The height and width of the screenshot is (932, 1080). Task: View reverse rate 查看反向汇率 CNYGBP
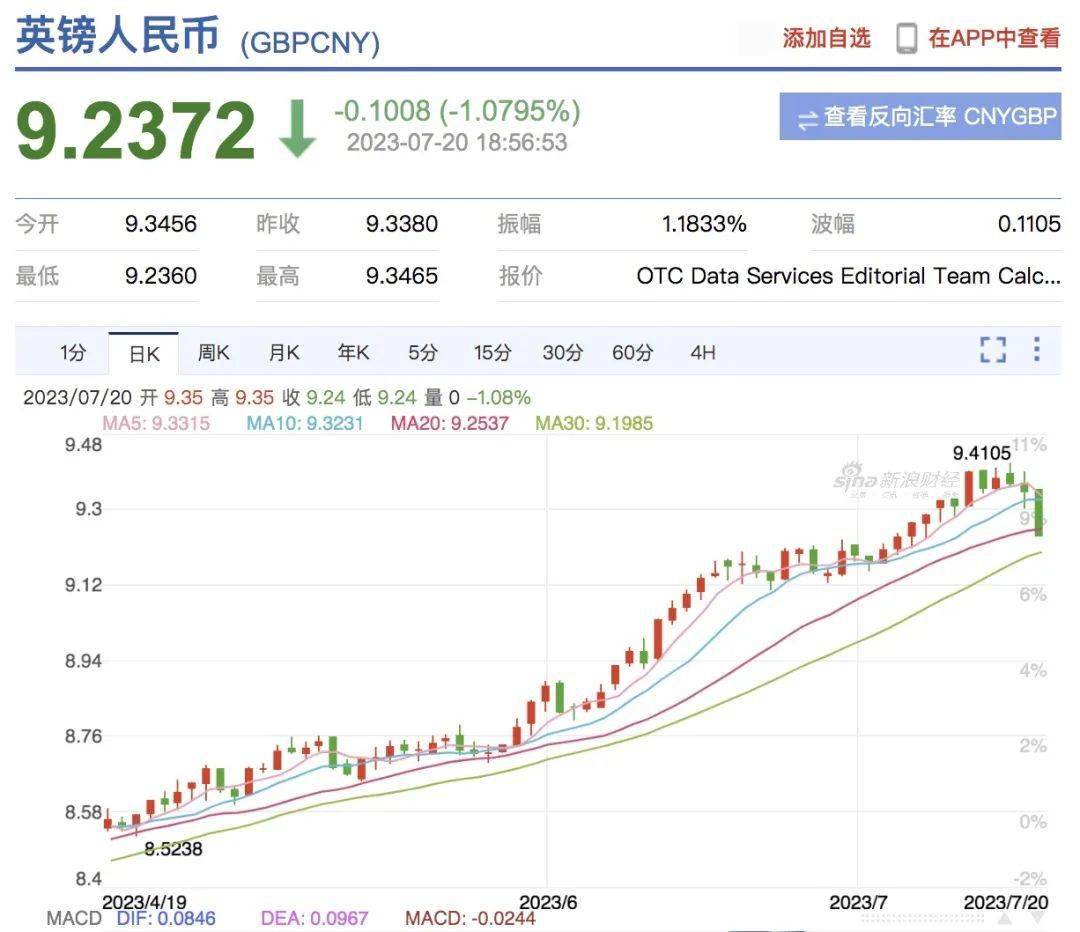point(920,117)
